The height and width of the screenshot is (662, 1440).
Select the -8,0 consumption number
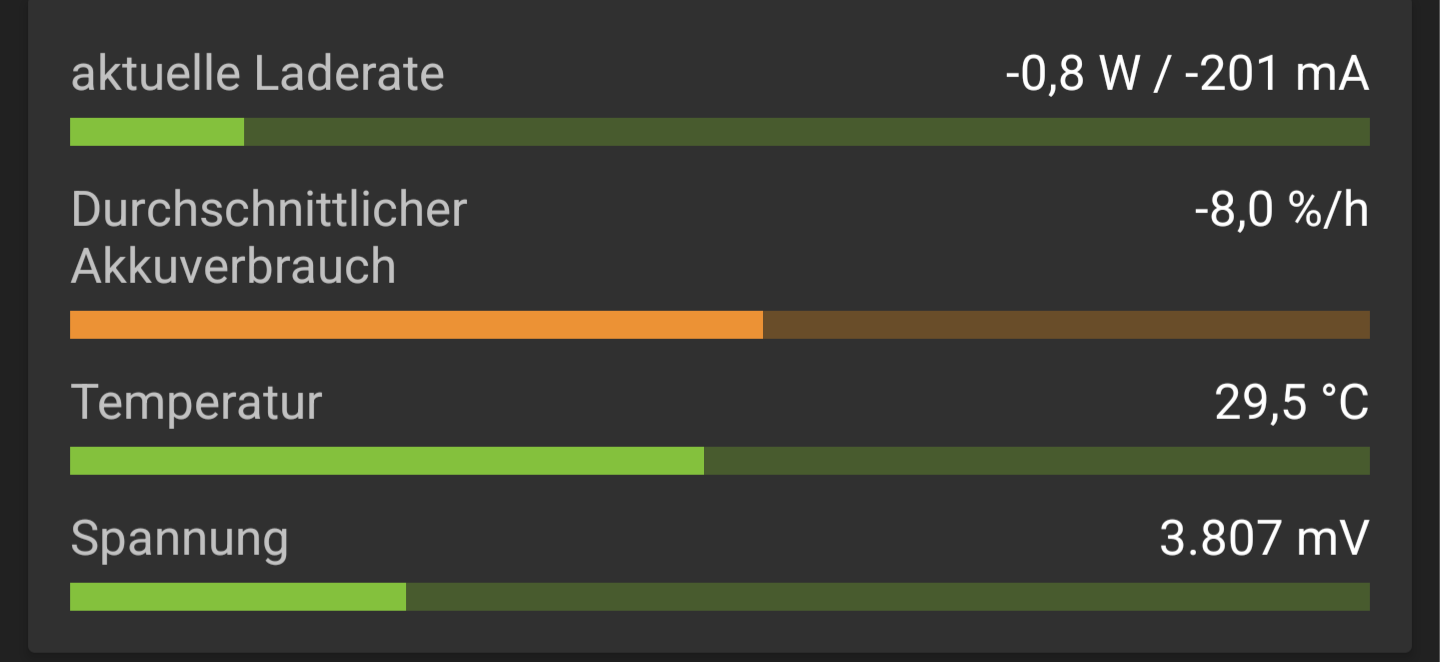pyautogui.click(x=1236, y=210)
